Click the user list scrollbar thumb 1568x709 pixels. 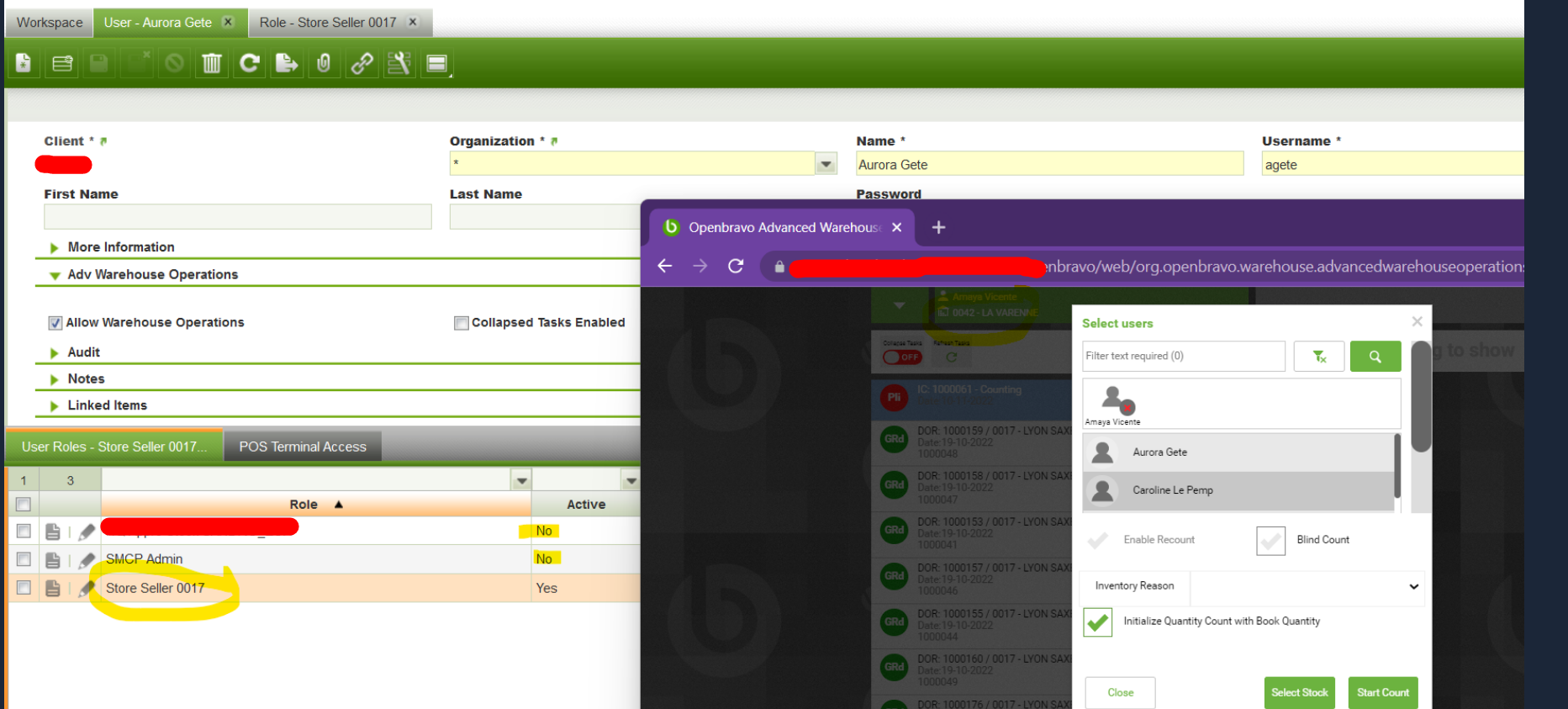tap(1397, 465)
